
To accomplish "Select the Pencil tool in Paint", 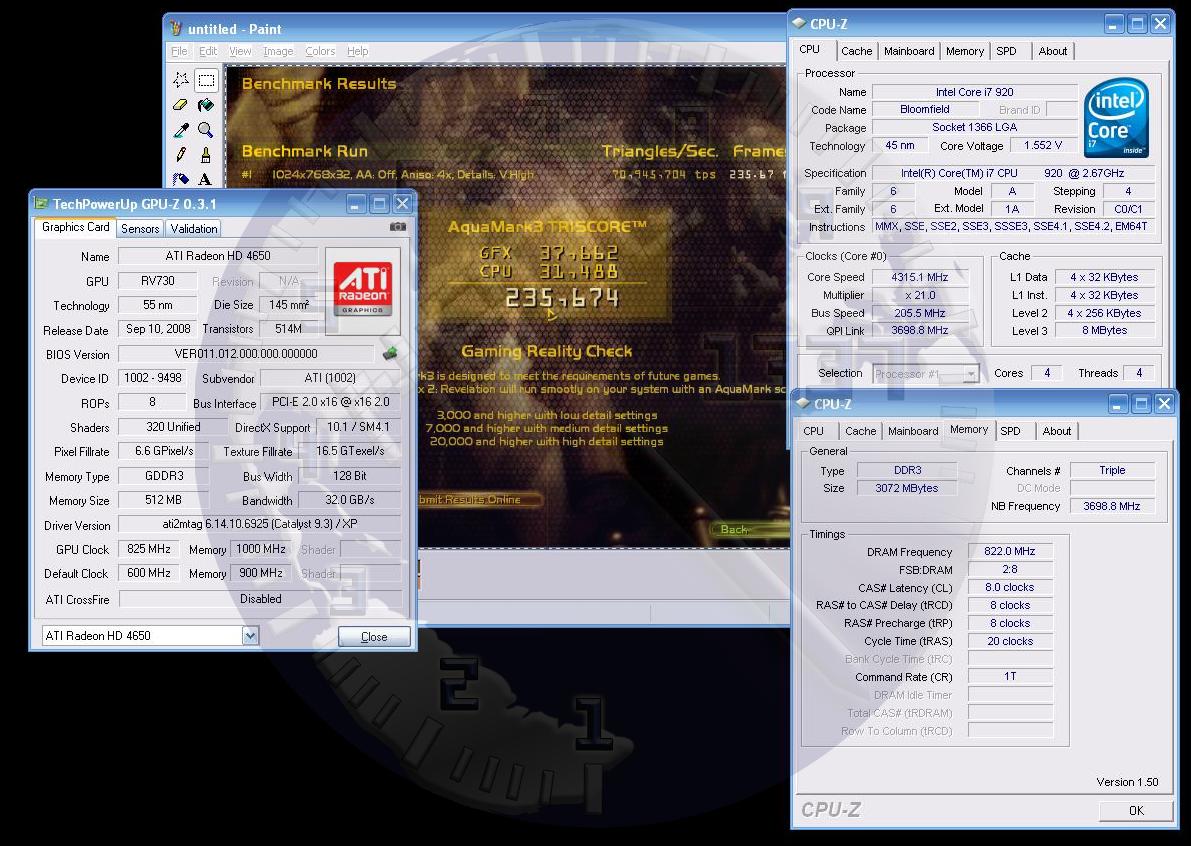I will [181, 155].
